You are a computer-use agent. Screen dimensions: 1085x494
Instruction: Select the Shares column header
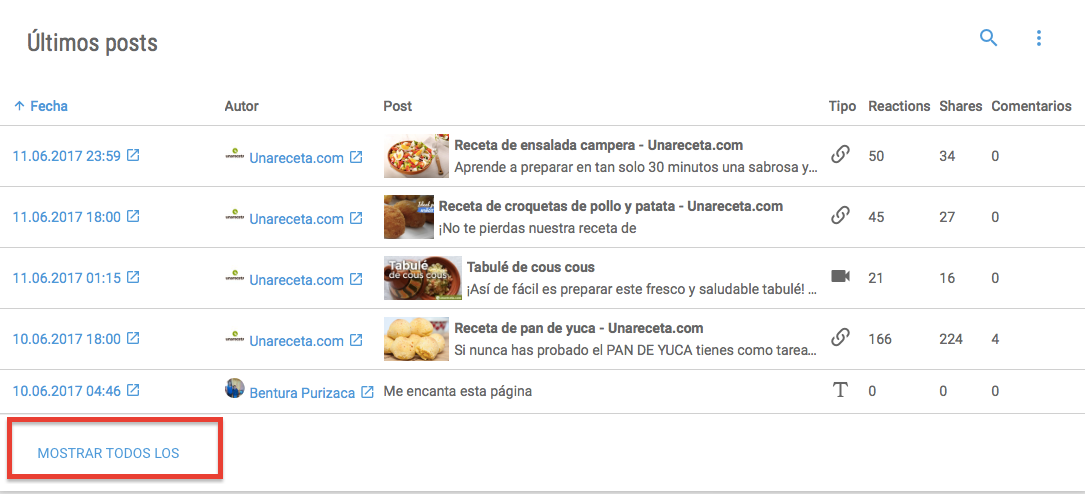point(960,106)
